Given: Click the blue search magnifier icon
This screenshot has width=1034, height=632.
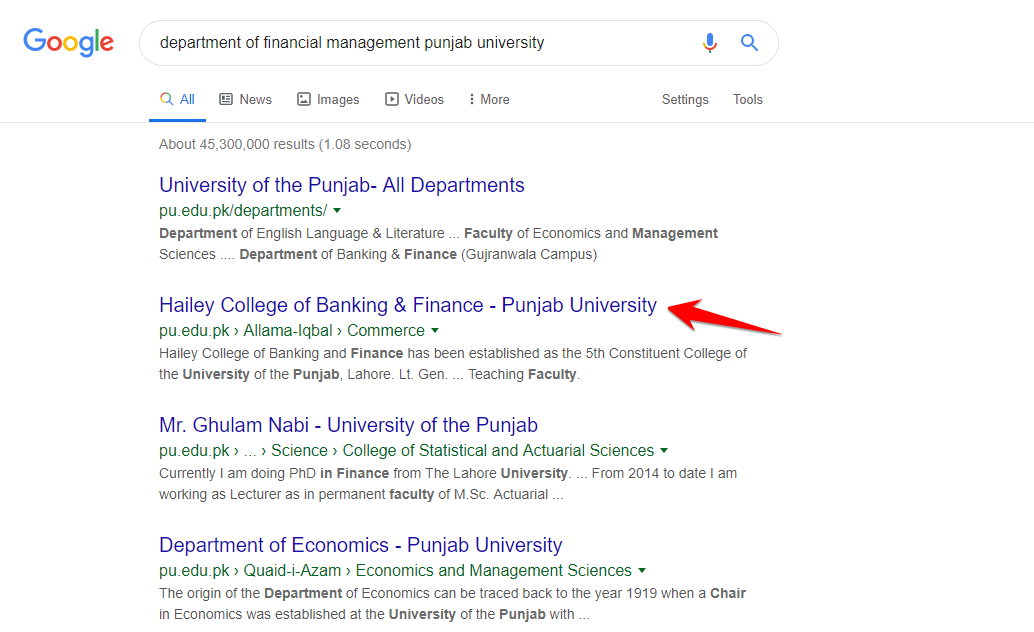Looking at the screenshot, I should click(x=749, y=43).
